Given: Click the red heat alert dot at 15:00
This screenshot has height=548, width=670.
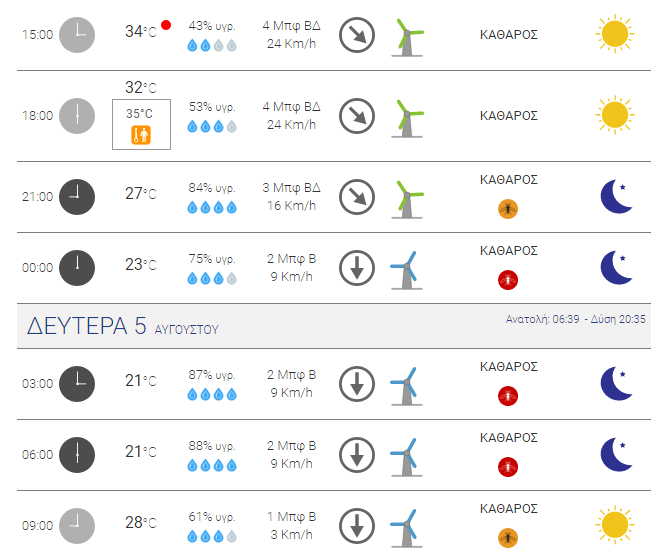Looking at the screenshot, I should 166,25.
